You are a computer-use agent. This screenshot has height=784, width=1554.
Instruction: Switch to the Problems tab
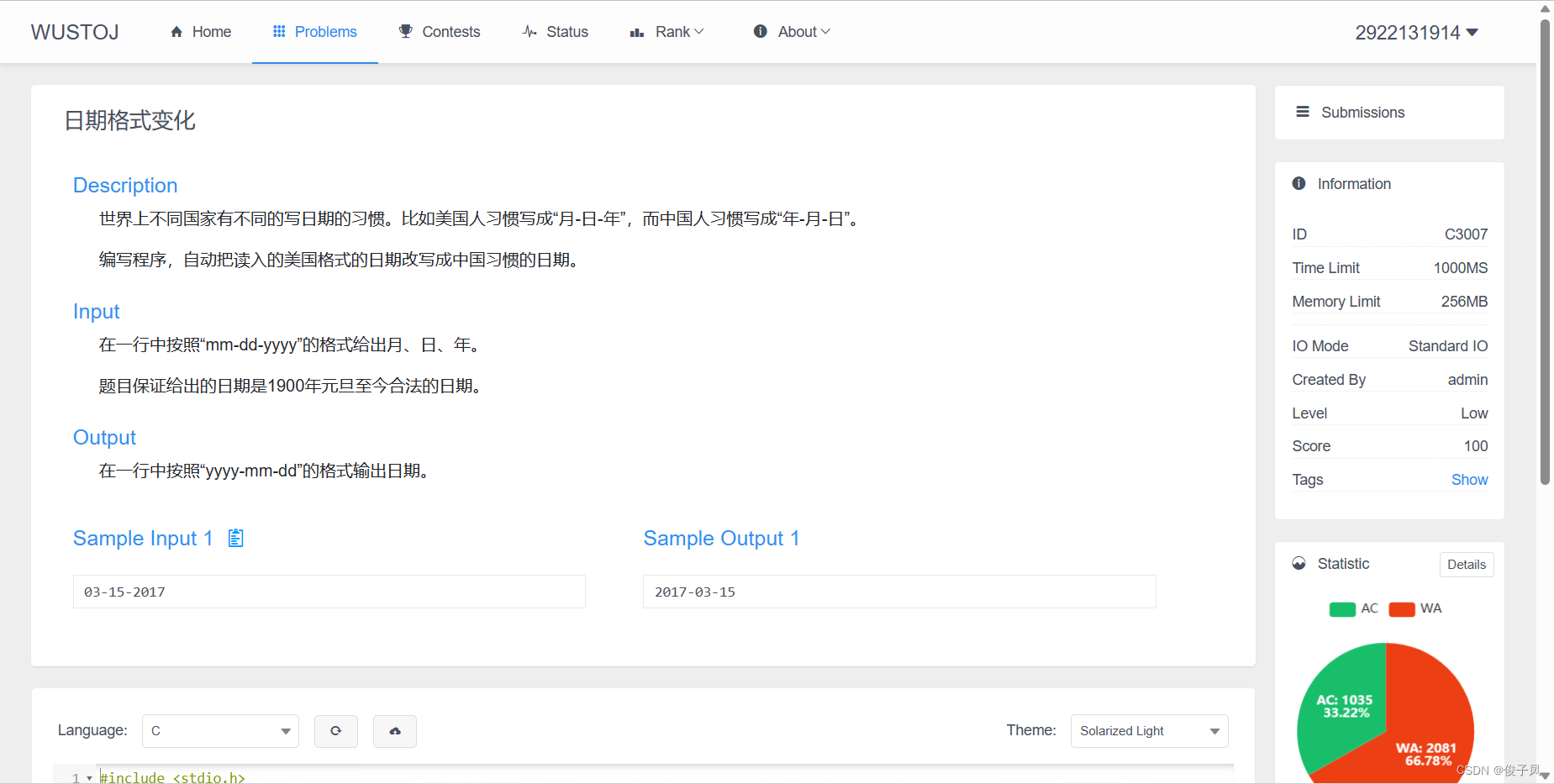point(315,32)
